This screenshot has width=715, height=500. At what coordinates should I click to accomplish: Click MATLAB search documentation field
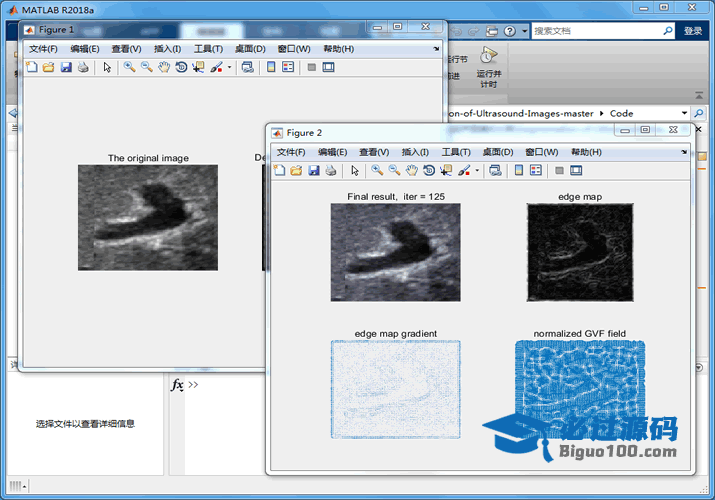(597, 31)
